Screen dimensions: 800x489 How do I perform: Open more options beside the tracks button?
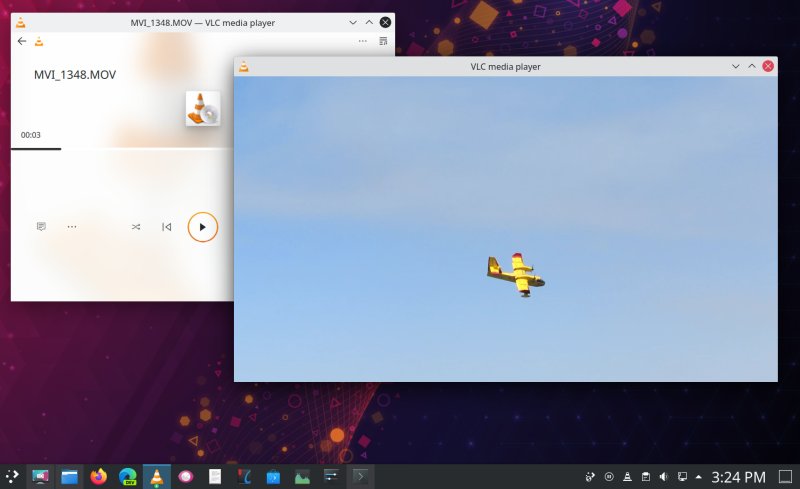(x=72, y=227)
